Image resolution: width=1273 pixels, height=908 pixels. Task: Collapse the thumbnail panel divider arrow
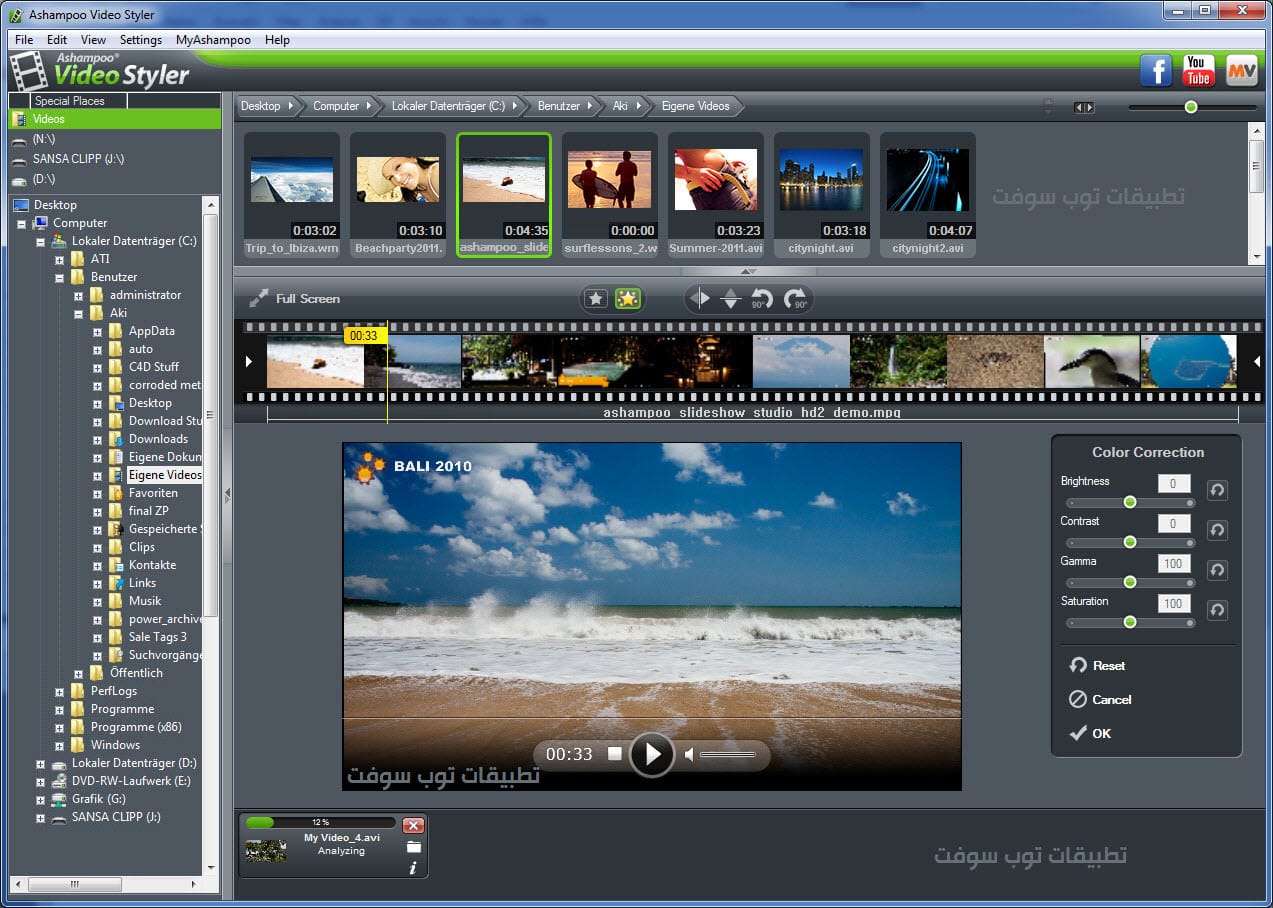tap(748, 271)
